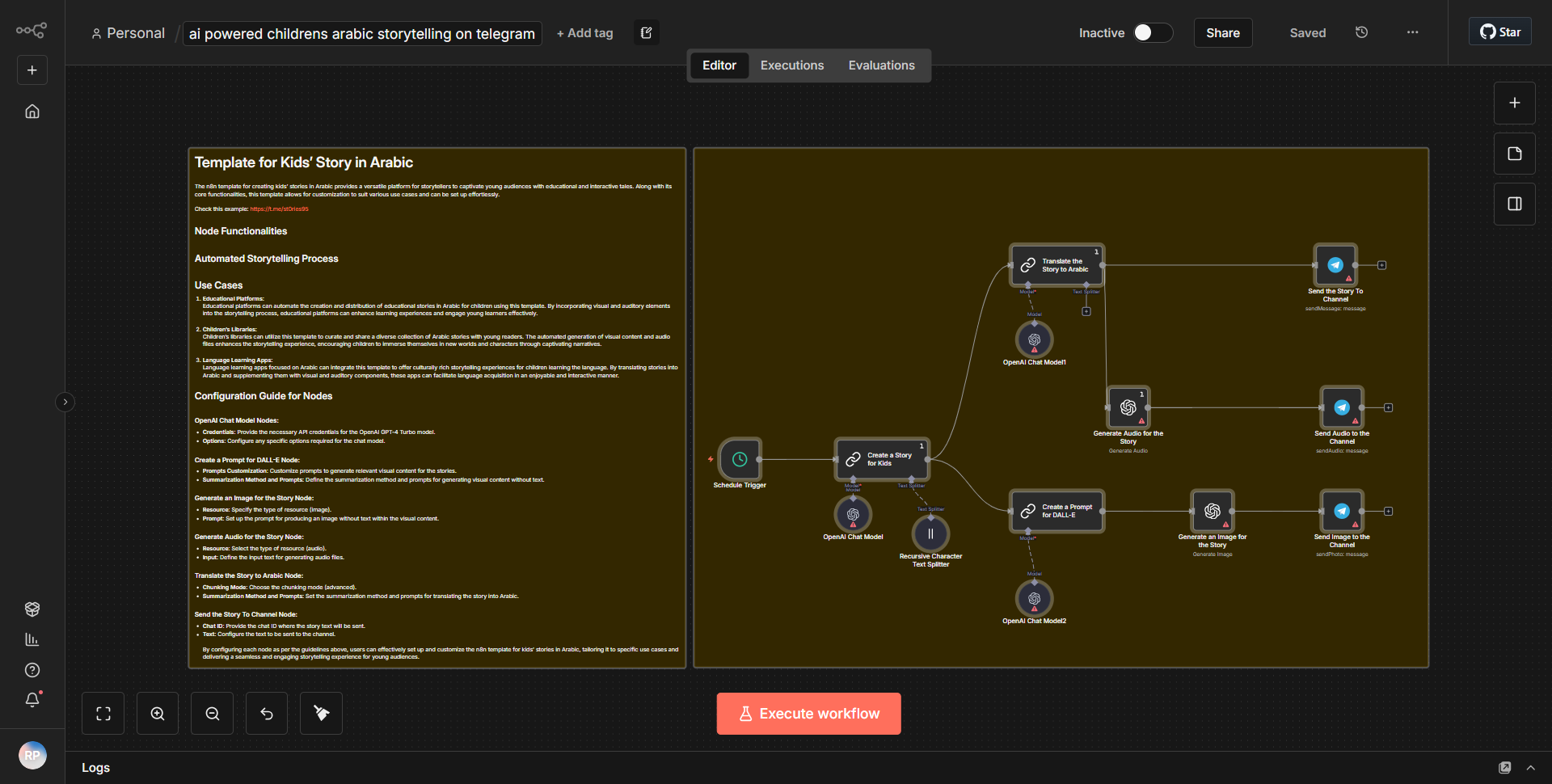
Task: Open the example Telegram link in sticky note
Action: 279,209
